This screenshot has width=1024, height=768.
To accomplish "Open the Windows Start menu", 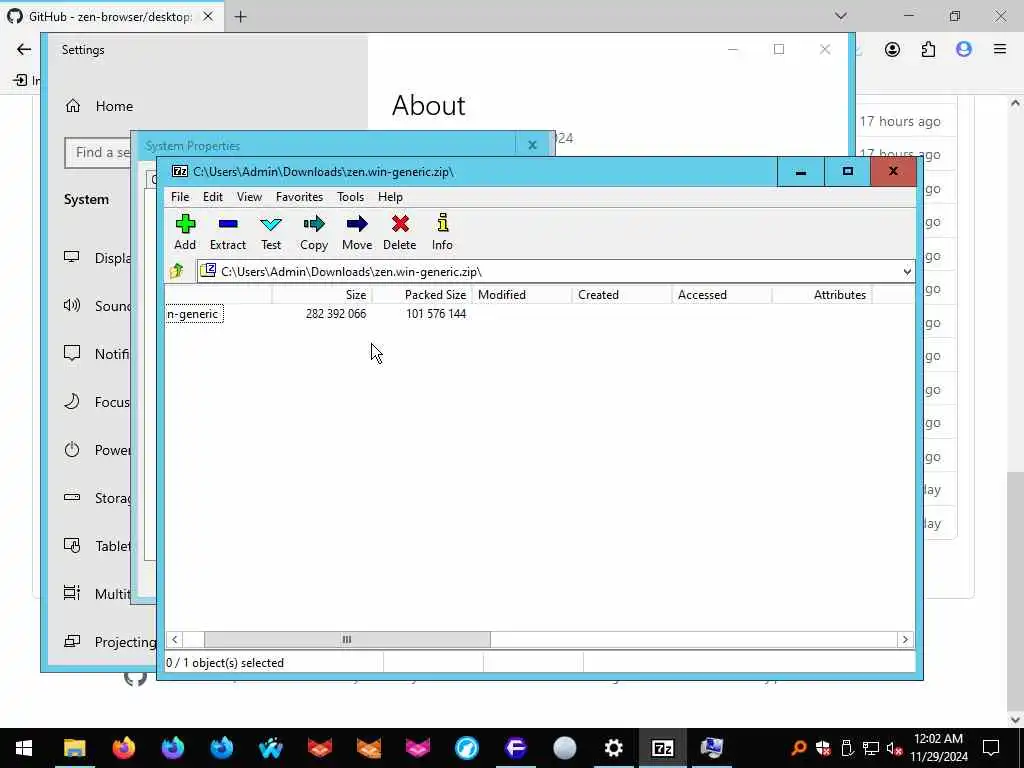I will pos(24,748).
